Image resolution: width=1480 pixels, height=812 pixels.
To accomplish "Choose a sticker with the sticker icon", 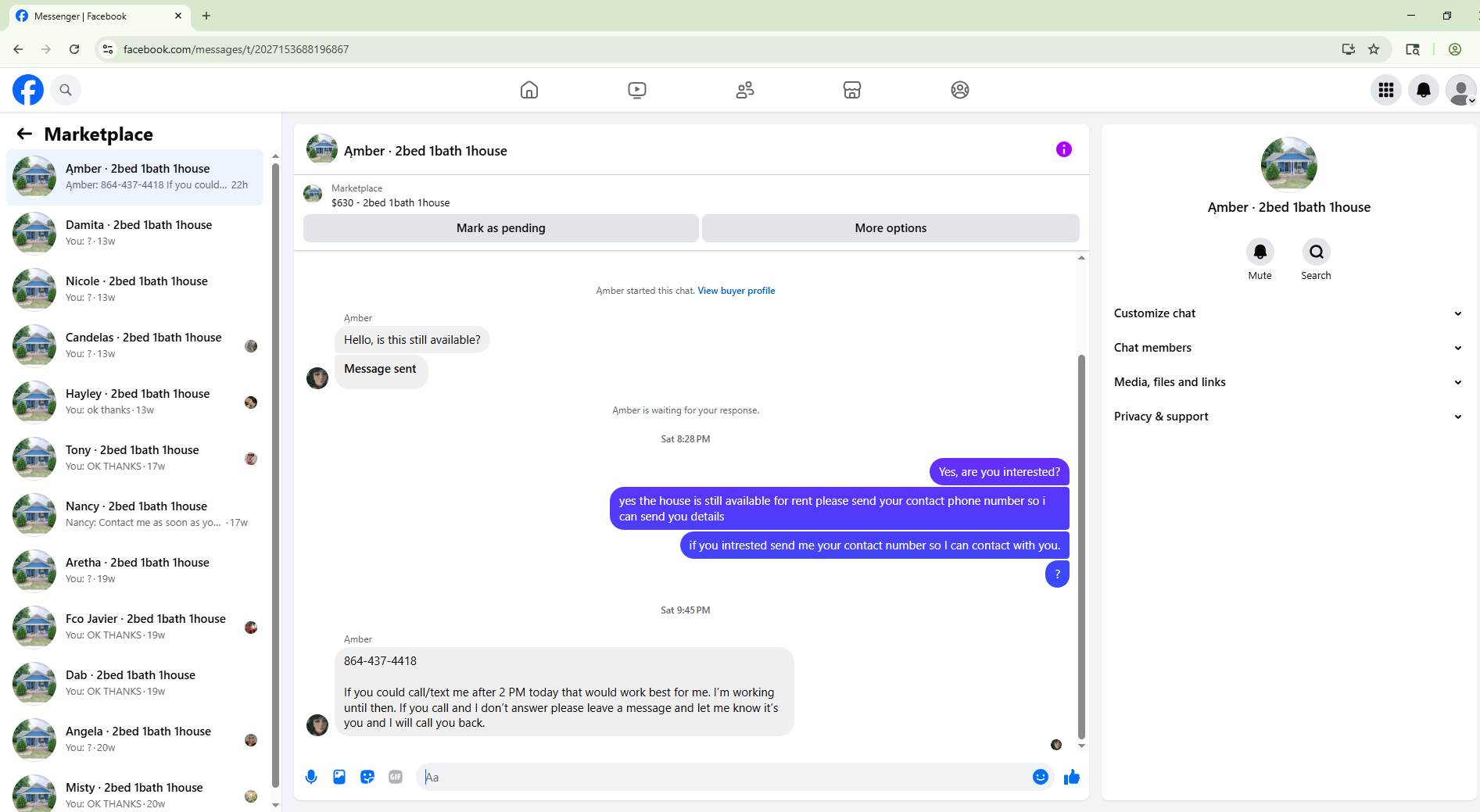I will [x=367, y=777].
